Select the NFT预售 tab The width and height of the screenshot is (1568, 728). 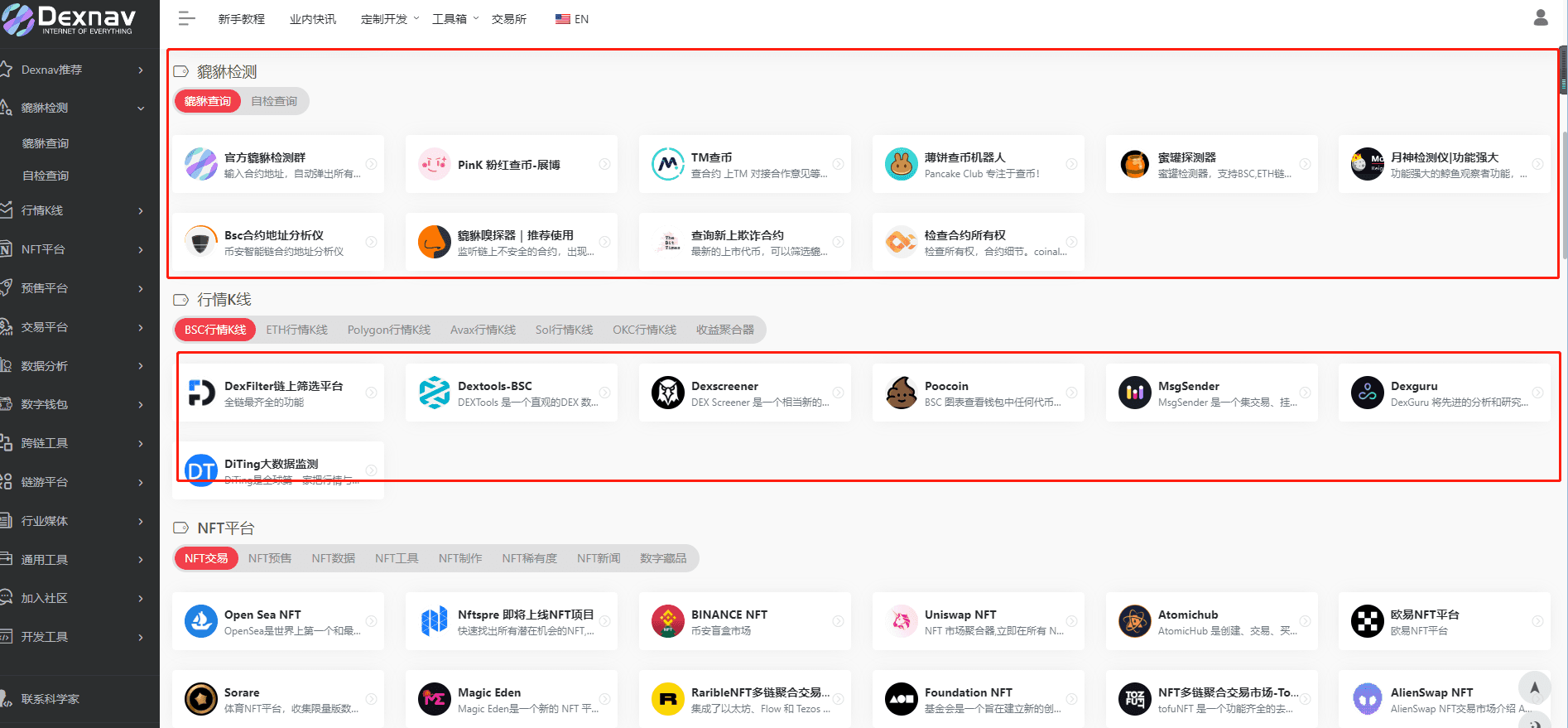[x=270, y=558]
